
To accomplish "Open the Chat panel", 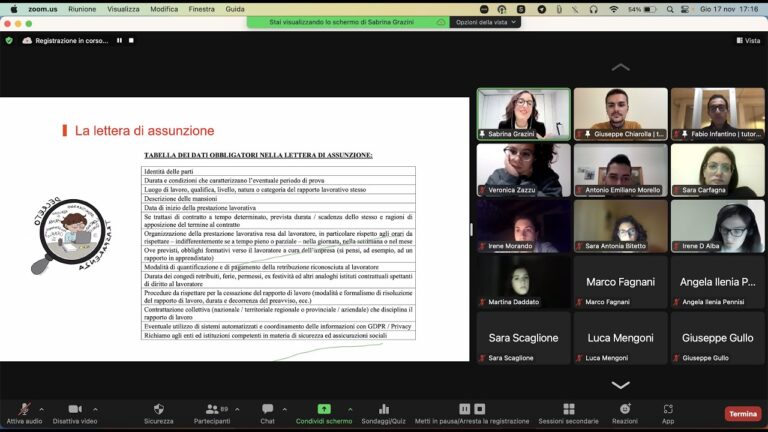I will [x=267, y=413].
